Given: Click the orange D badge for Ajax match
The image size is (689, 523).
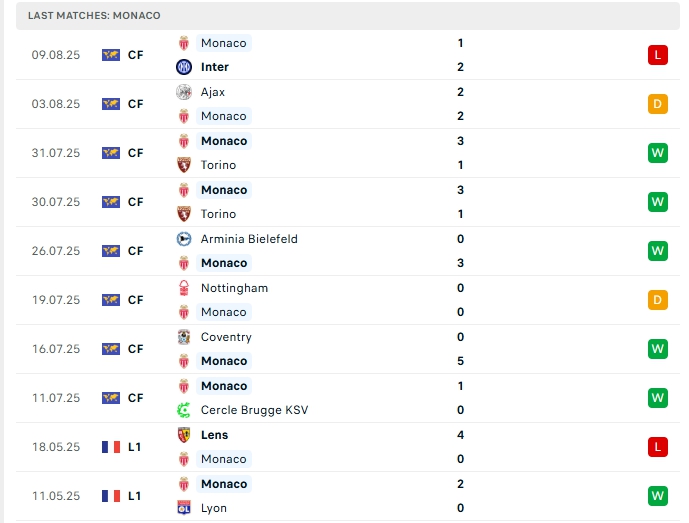Looking at the screenshot, I should [x=657, y=104].
